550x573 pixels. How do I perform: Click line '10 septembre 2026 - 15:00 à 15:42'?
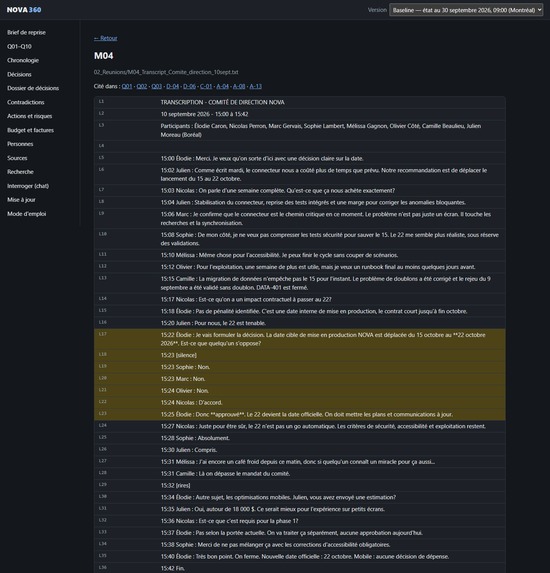[x=300, y=114]
